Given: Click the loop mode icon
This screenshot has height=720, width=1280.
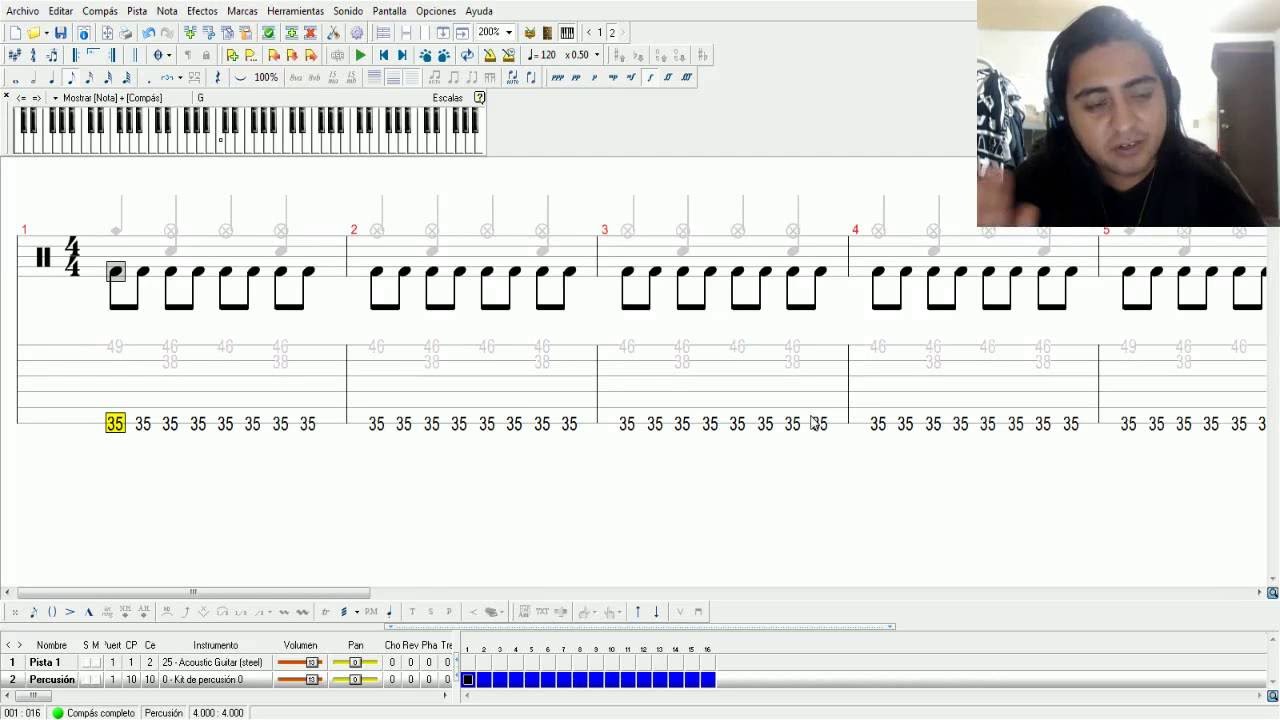Looking at the screenshot, I should pos(467,55).
